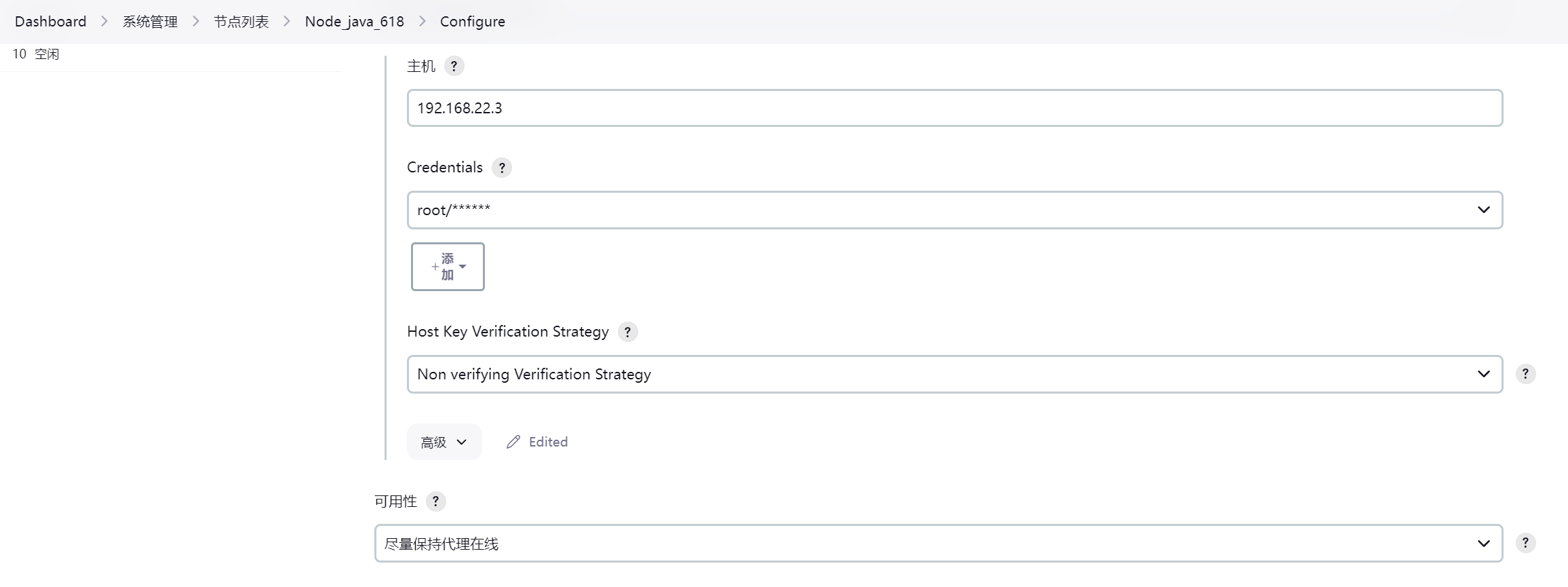
Task: Click the 主机 host input field
Action: click(x=954, y=109)
